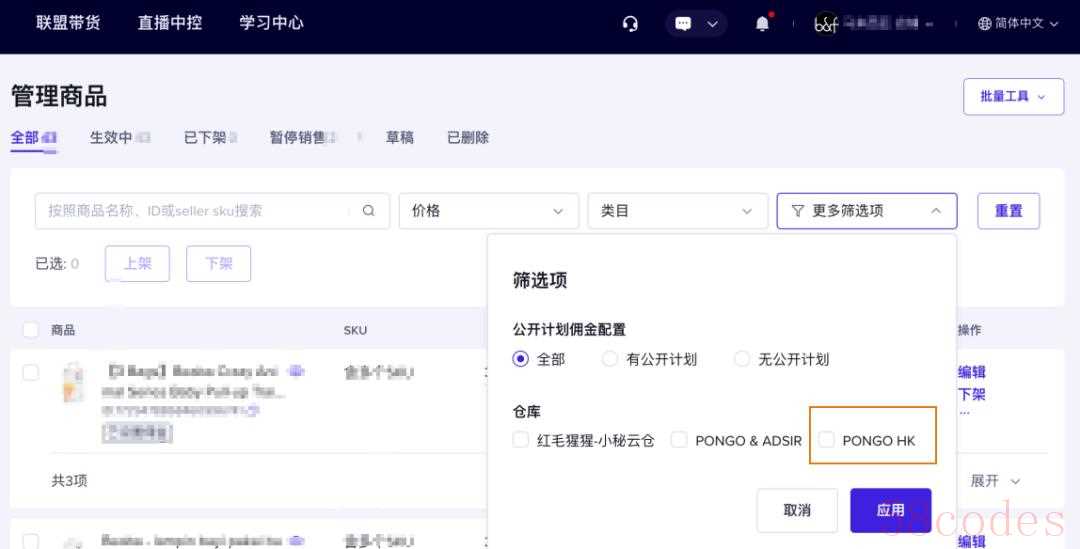
Task: Click the 商品 column header
Action: 63,331
